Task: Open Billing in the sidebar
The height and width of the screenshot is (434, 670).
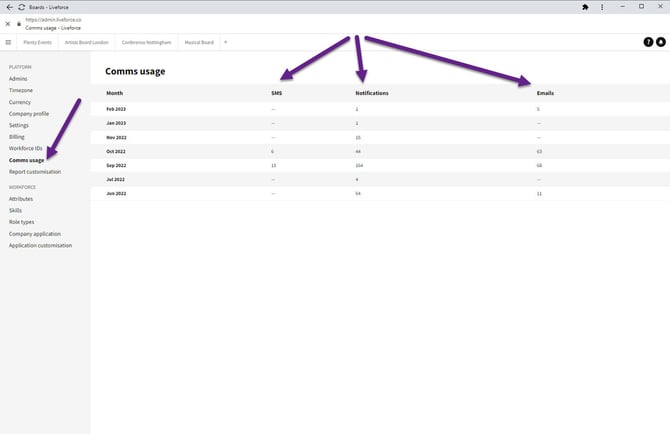Action: click(x=17, y=137)
